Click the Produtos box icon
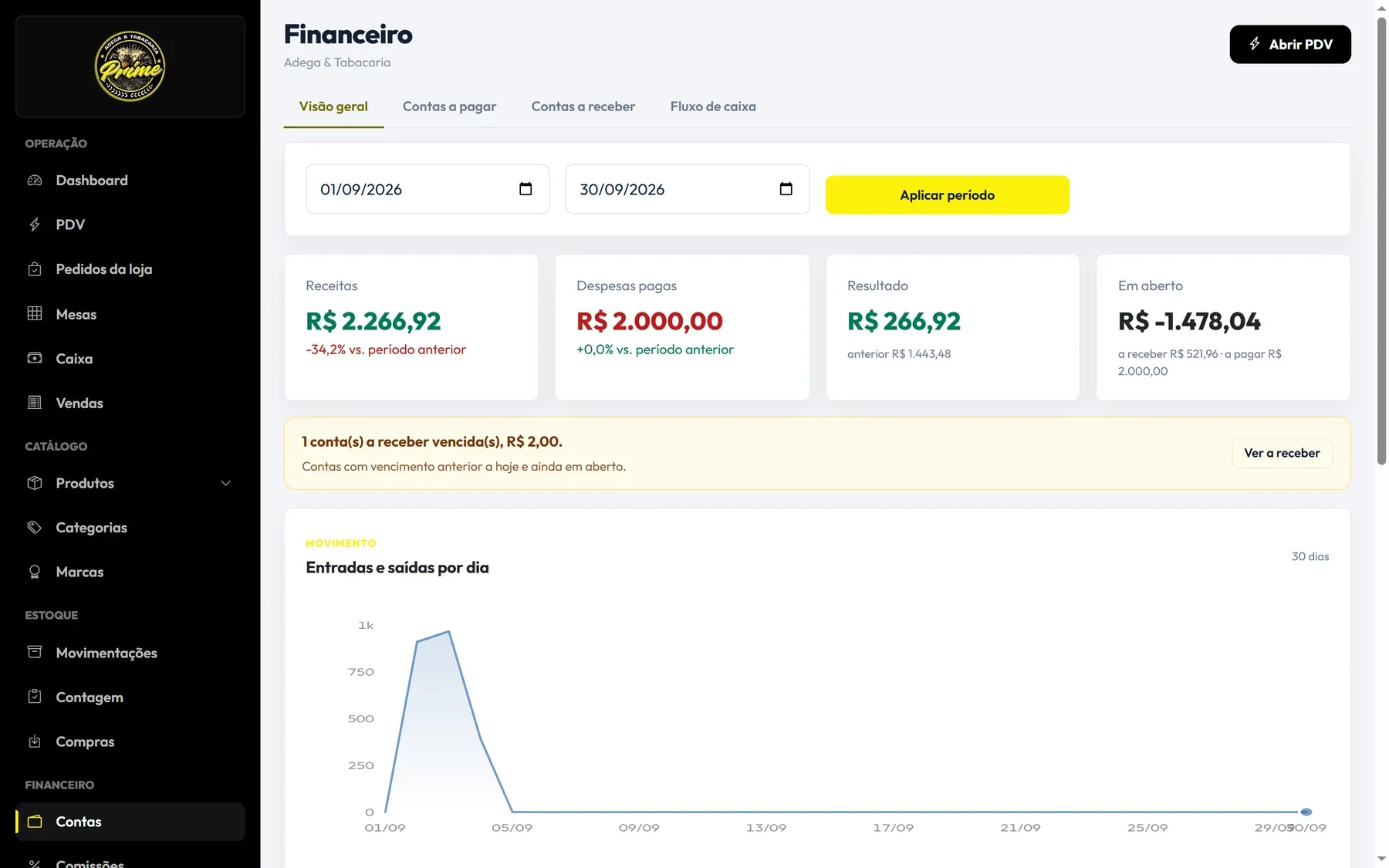The width and height of the screenshot is (1389, 868). (x=35, y=483)
